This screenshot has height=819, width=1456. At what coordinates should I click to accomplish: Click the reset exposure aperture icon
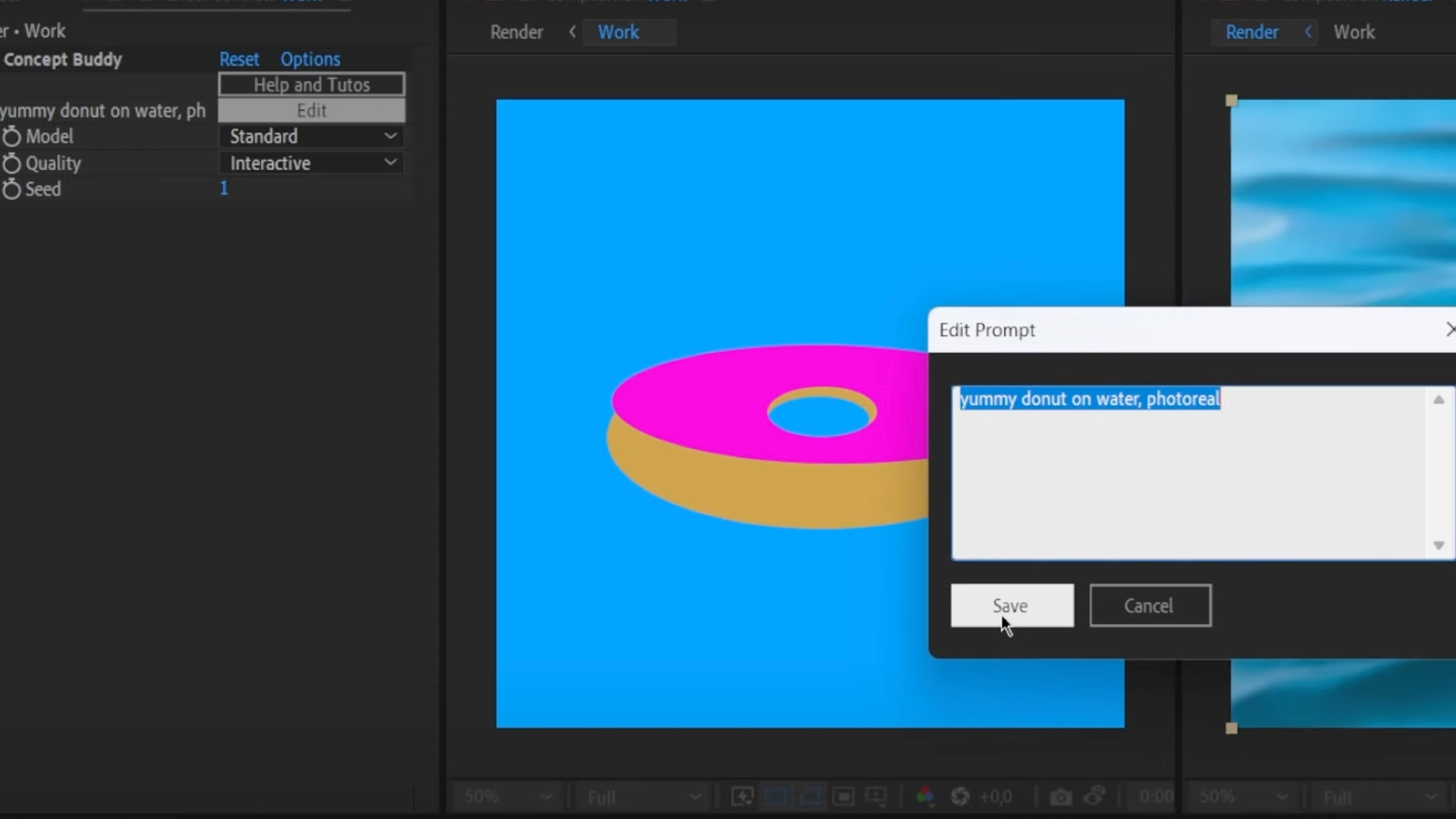pyautogui.click(x=960, y=797)
